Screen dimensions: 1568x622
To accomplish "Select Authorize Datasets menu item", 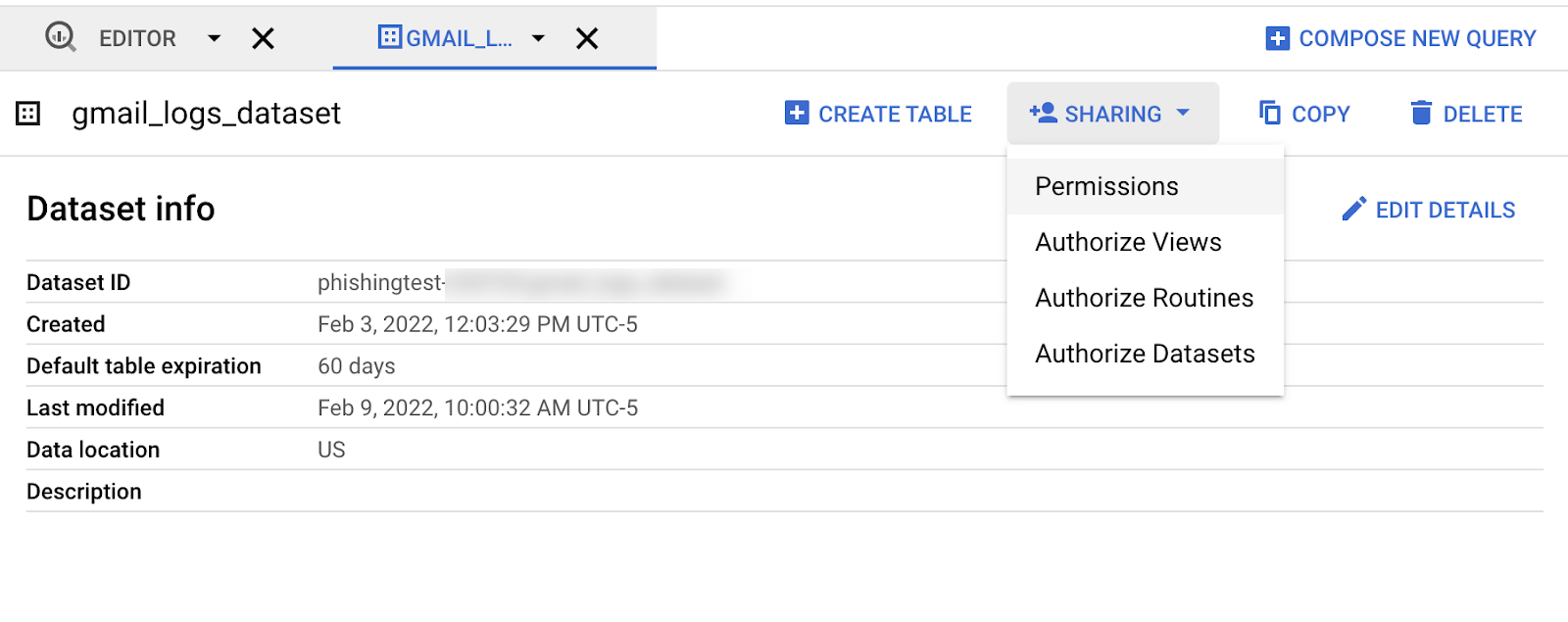I will tap(1146, 354).
